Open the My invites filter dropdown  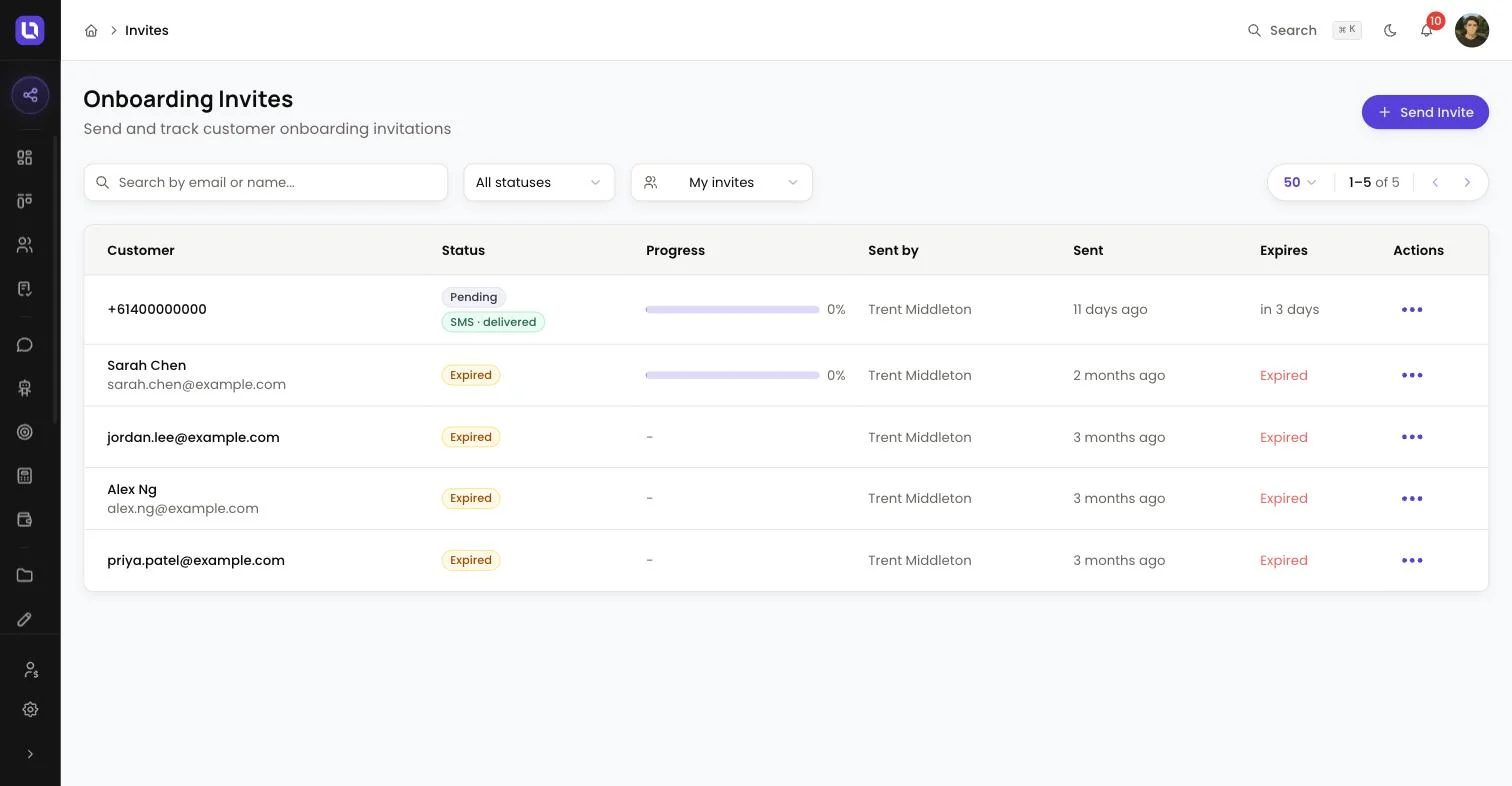(722, 182)
